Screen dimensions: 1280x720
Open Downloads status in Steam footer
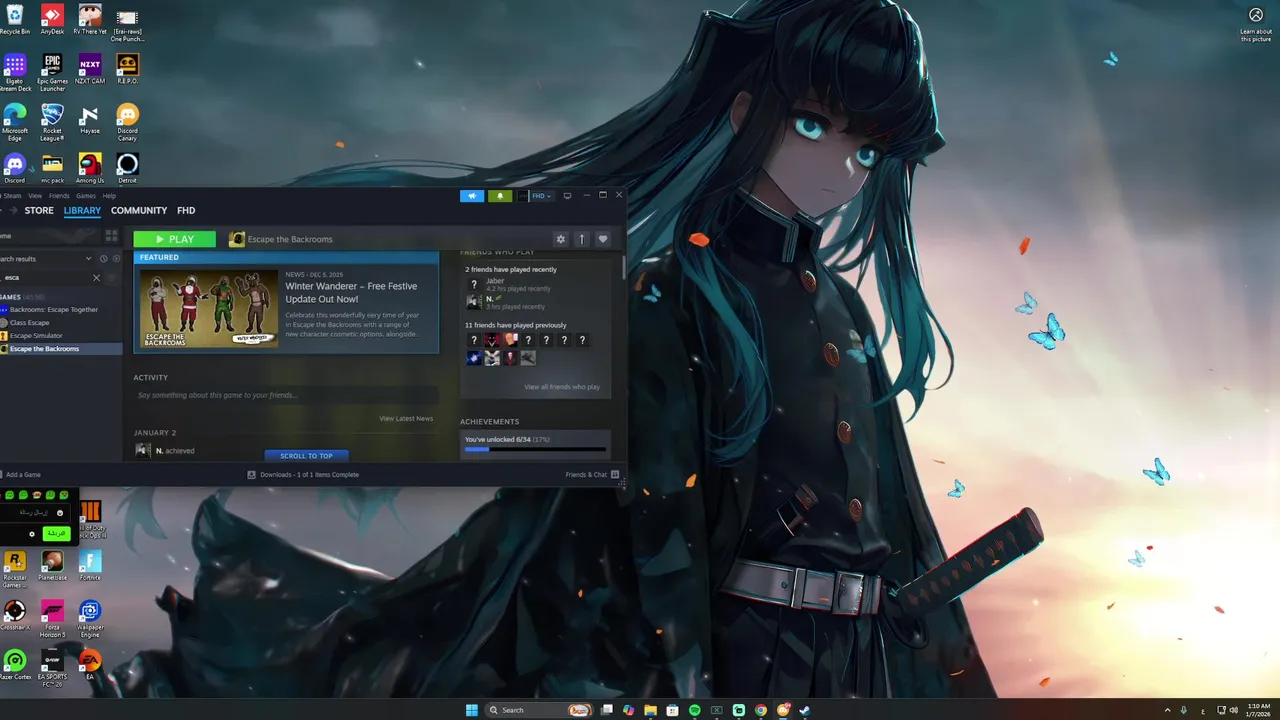click(x=303, y=475)
